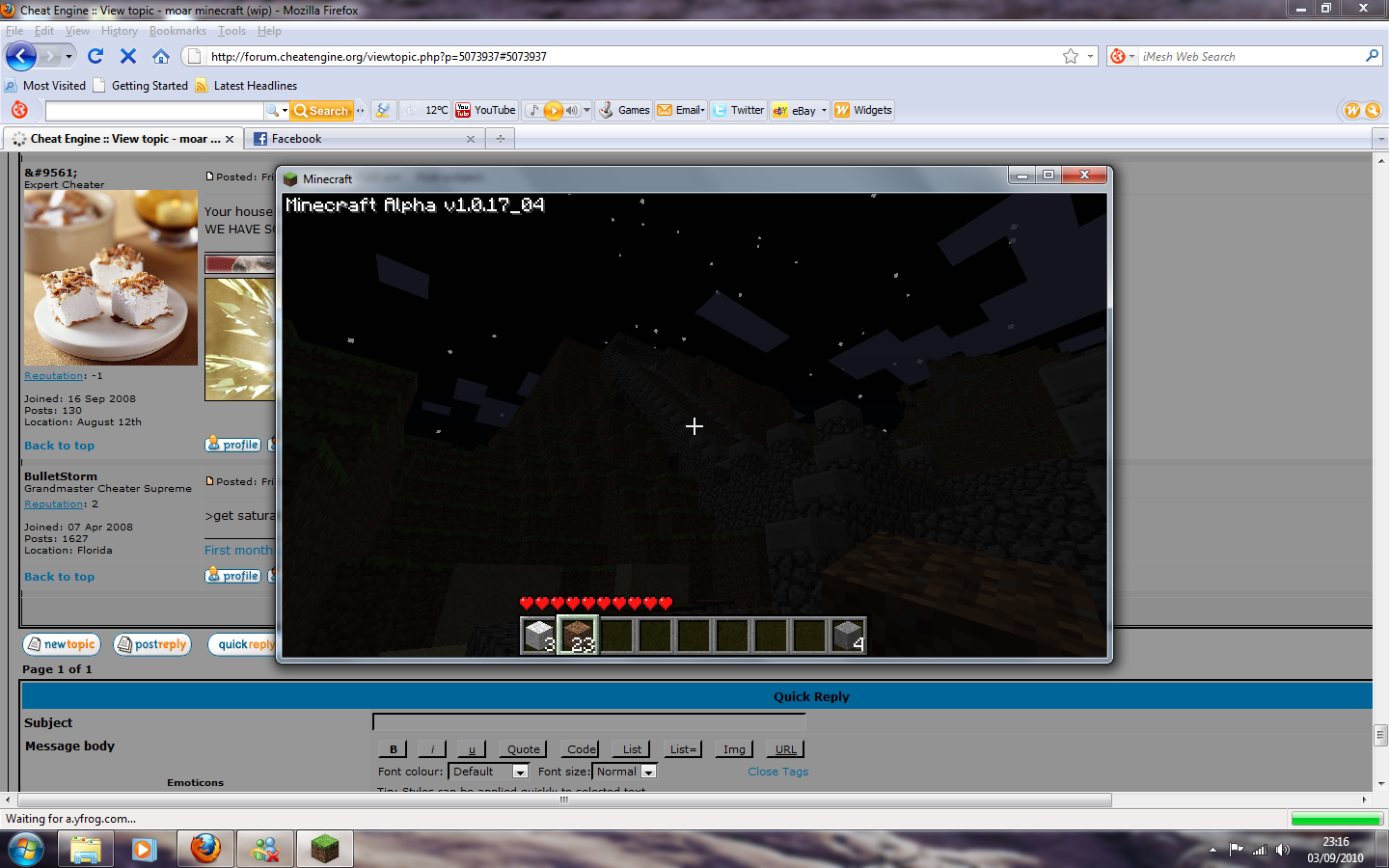The width and height of the screenshot is (1389, 868).
Task: Click the Subject input field
Action: point(588,721)
